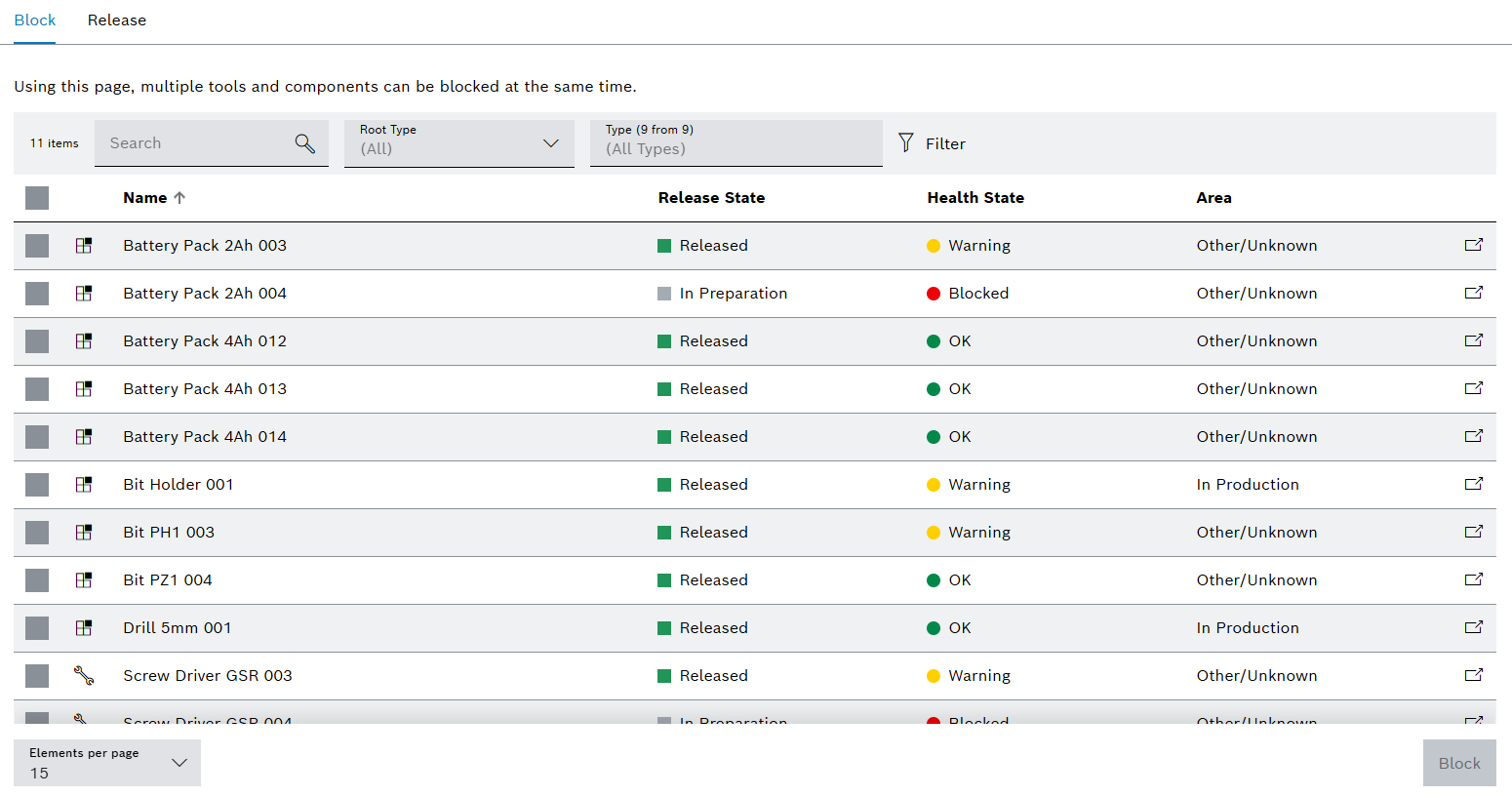
Task: Click component type icon for Bit PH1 003
Action: 84,533
